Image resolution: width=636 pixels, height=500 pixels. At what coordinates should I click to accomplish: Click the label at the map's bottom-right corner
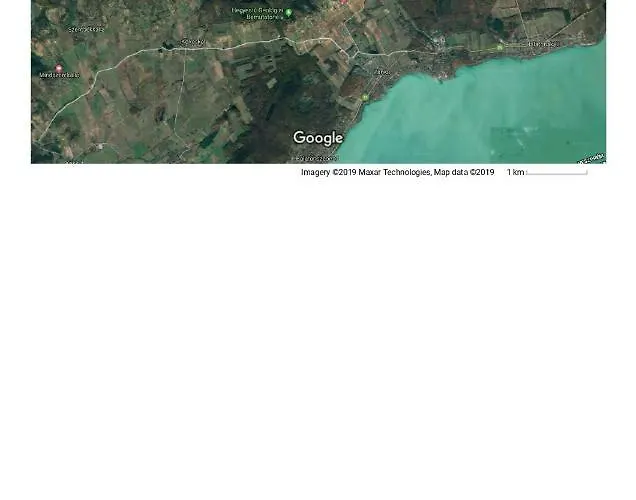point(593,157)
